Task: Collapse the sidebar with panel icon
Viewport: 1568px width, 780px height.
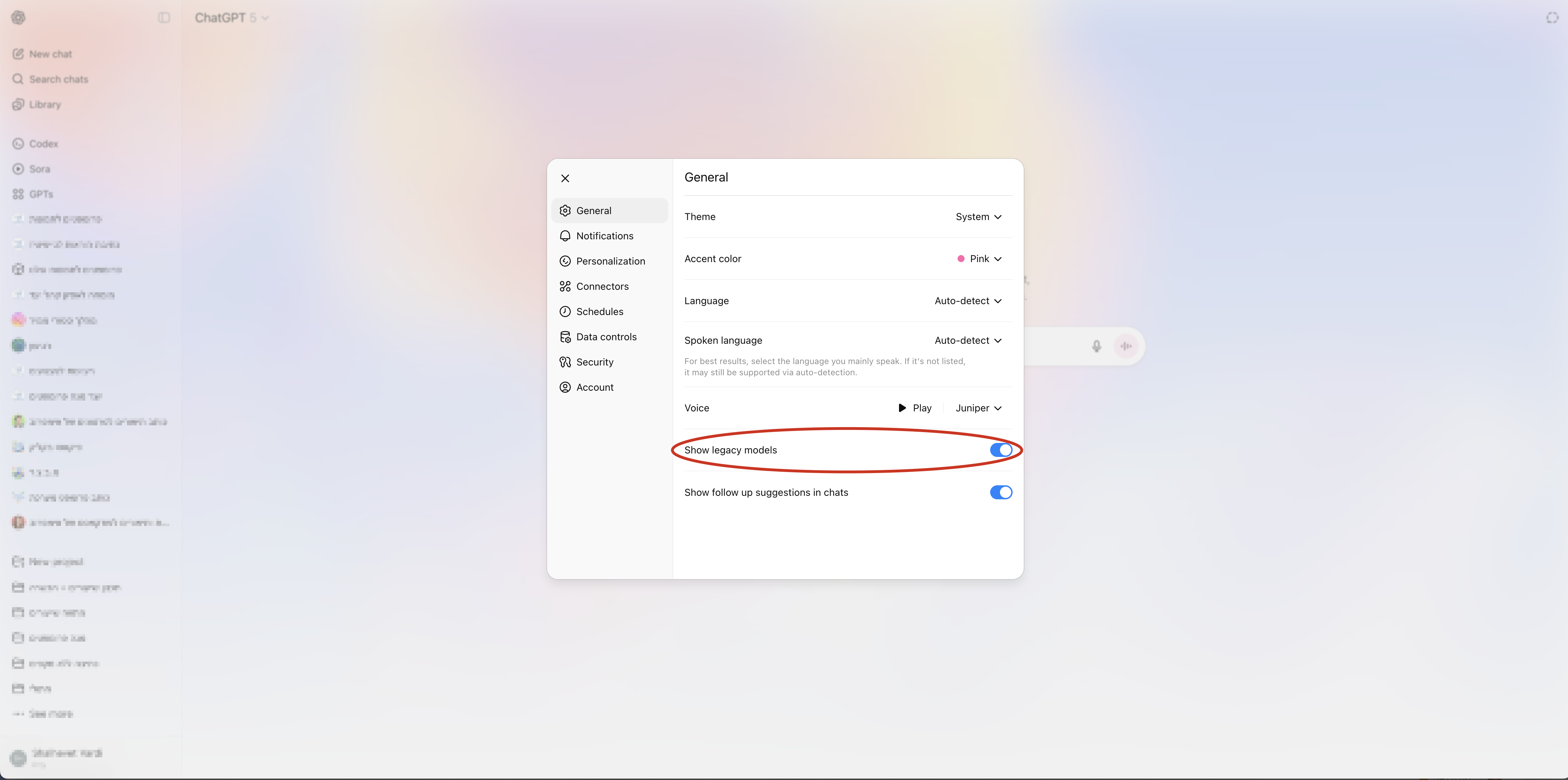Action: [x=164, y=18]
